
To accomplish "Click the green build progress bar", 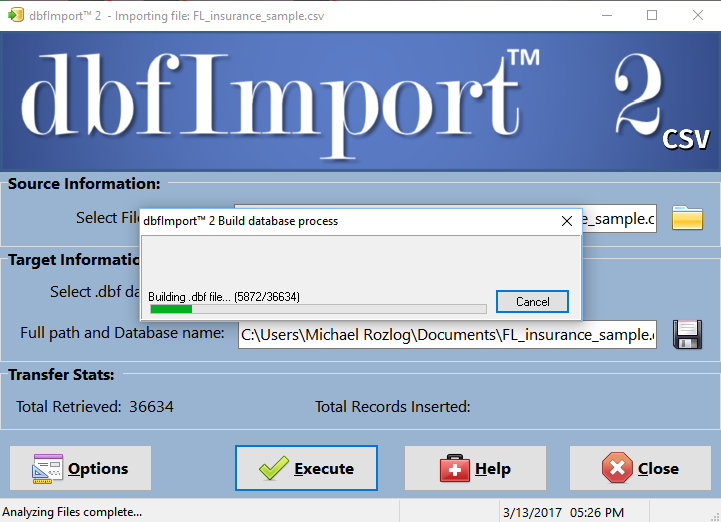I will pos(318,309).
